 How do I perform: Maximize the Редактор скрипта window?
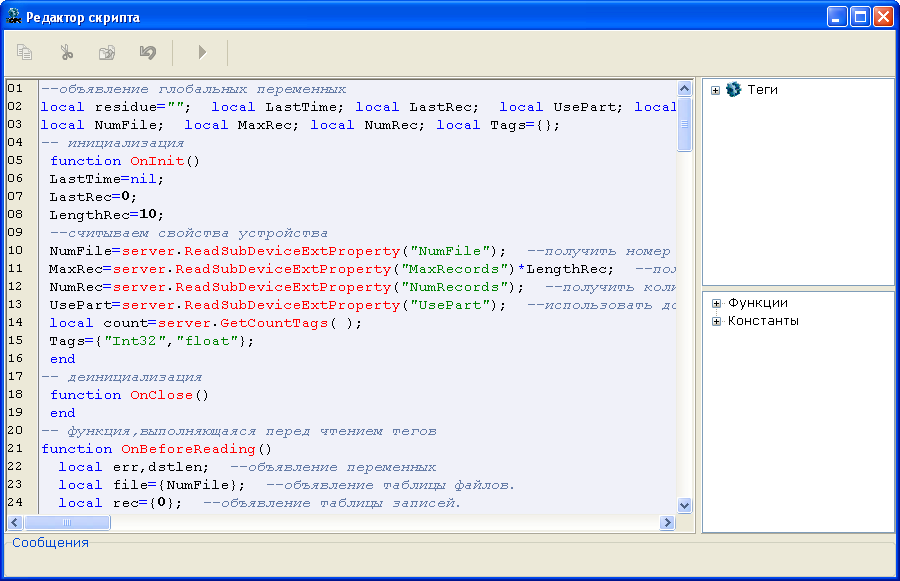tap(860, 17)
